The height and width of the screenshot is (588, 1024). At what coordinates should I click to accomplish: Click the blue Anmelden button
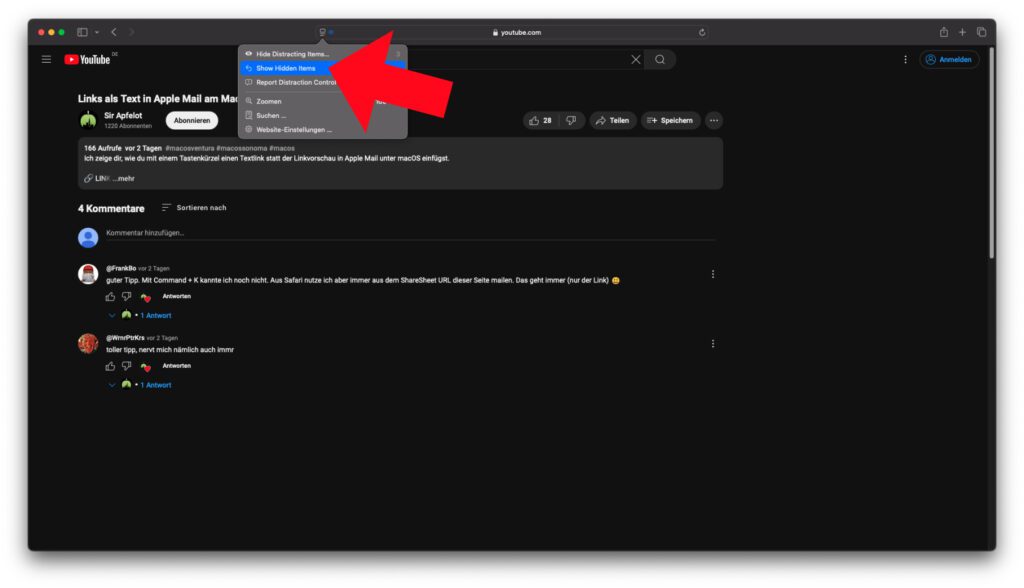948,59
